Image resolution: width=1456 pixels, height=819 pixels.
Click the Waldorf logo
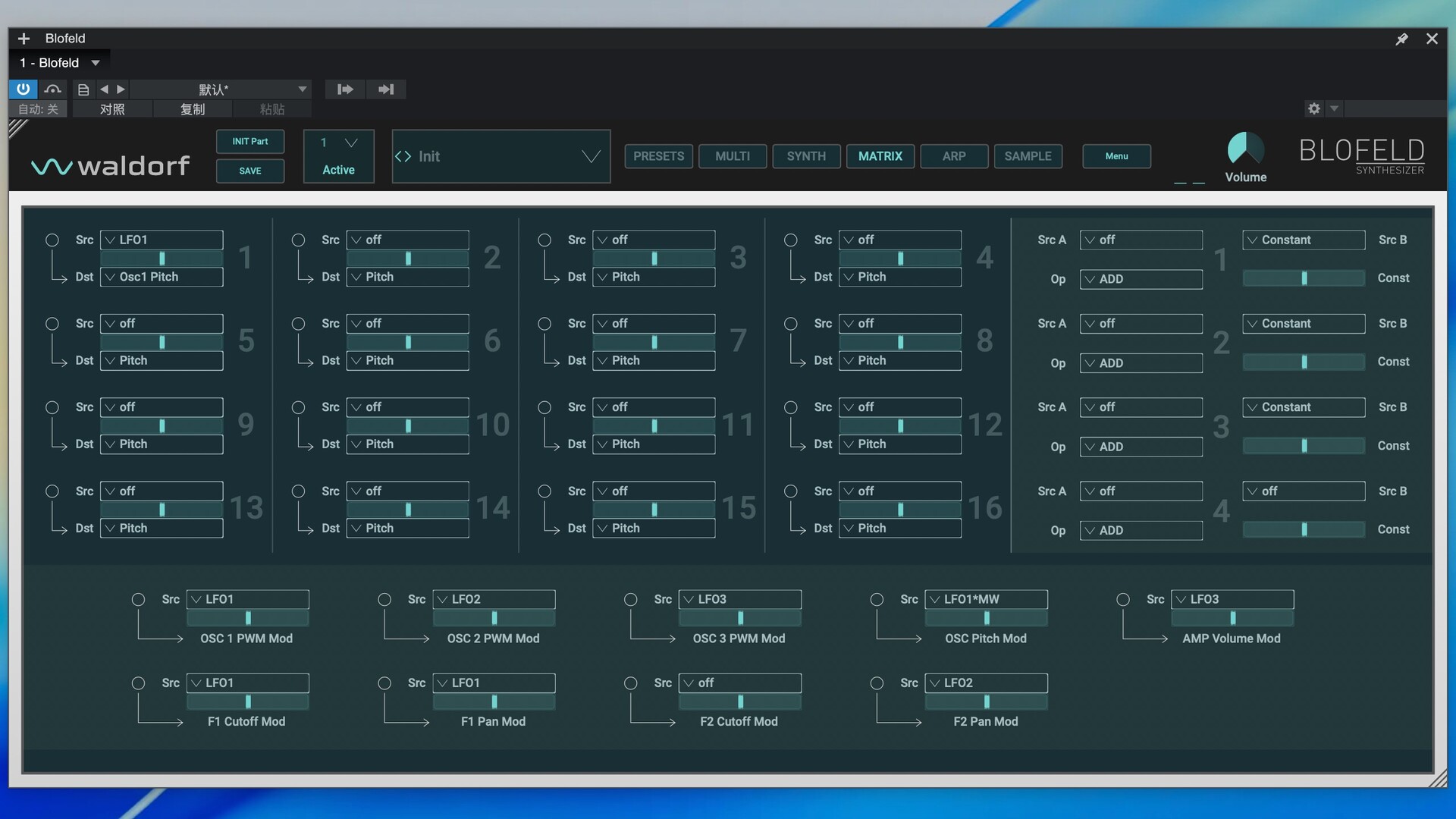coord(111,165)
